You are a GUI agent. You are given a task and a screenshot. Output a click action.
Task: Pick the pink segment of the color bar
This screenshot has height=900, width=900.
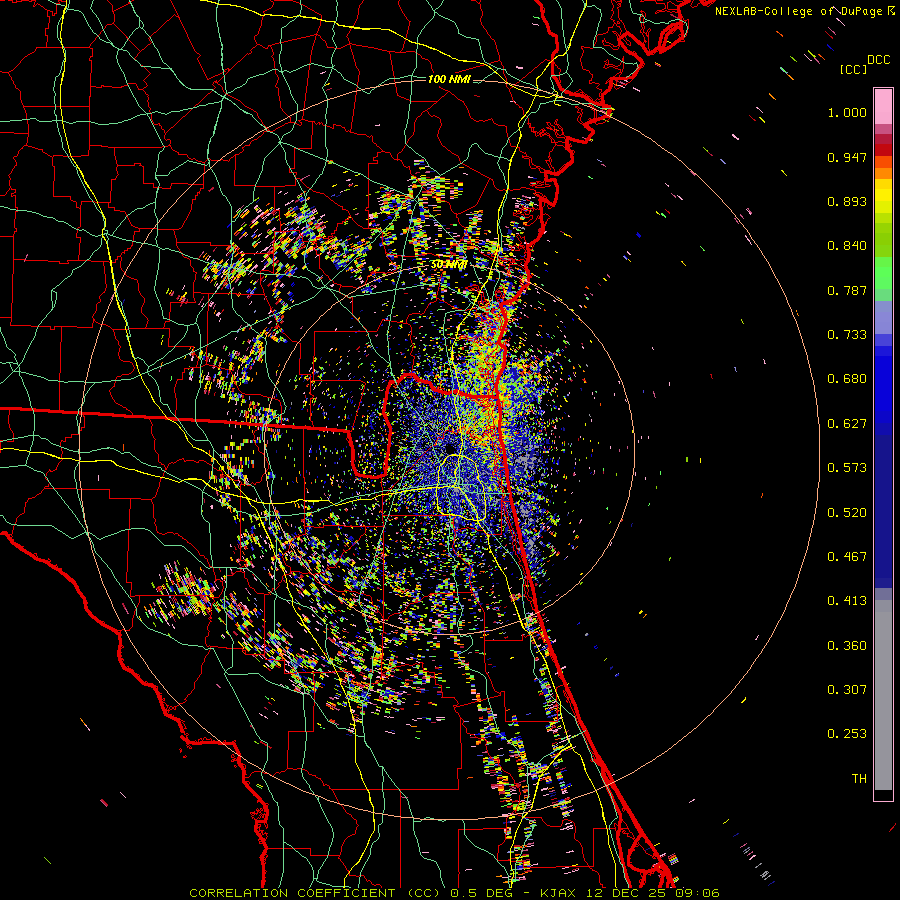click(x=883, y=107)
